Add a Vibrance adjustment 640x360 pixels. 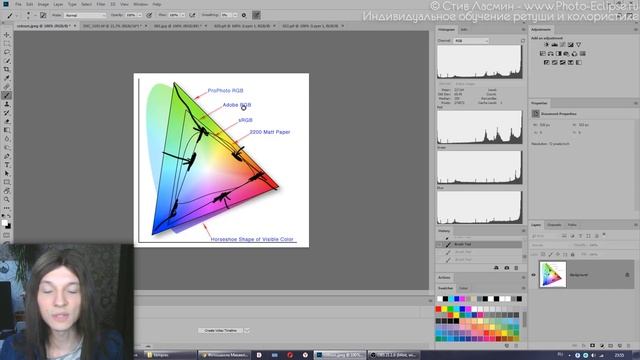[578, 44]
